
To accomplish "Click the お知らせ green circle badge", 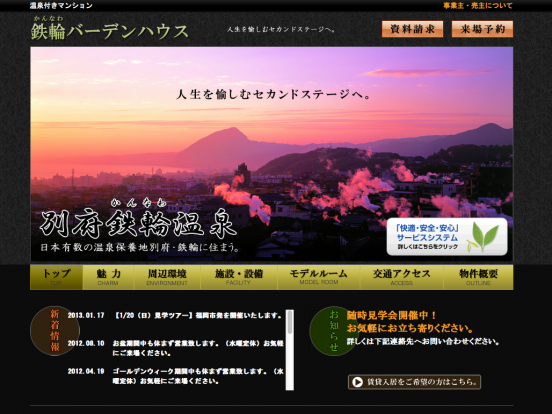I will (333, 331).
